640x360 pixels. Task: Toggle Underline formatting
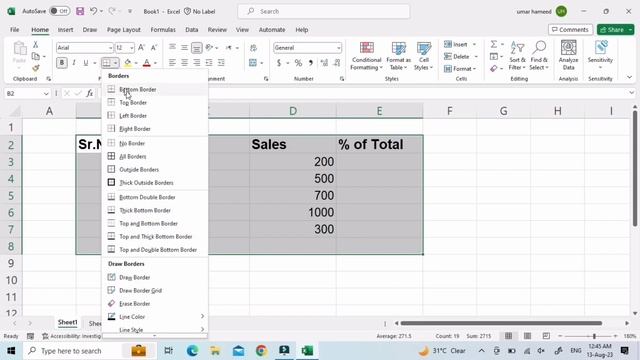click(x=86, y=62)
